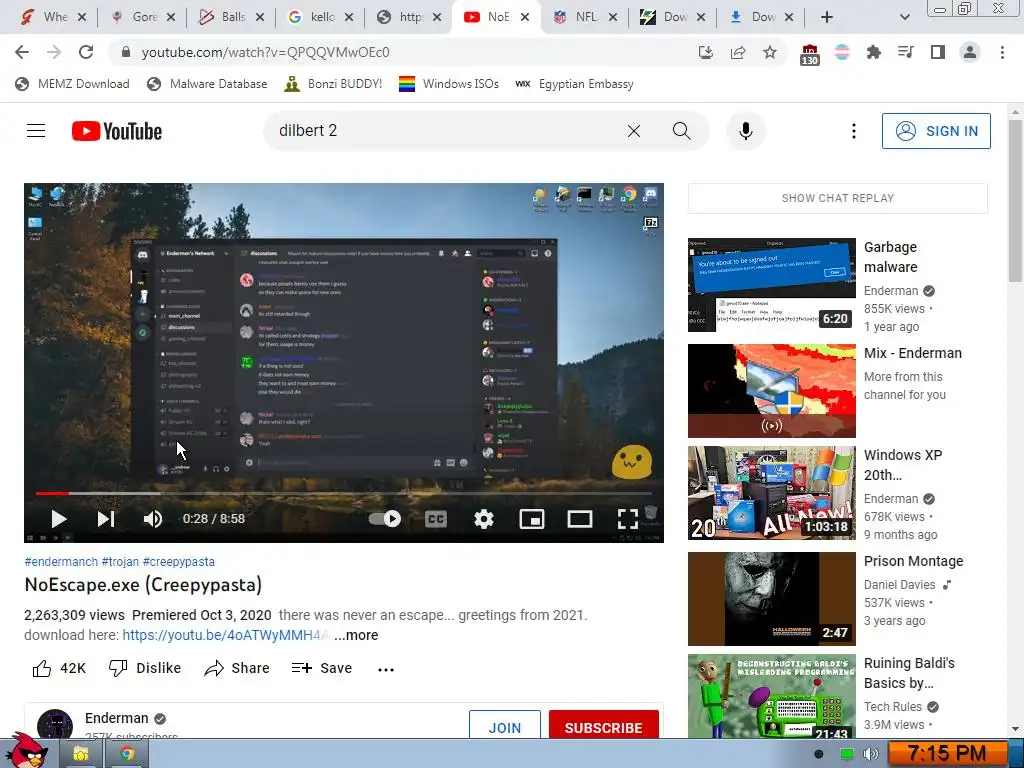This screenshot has height=768, width=1024.
Task: Expand the tab search dropdown arrow
Action: point(904,17)
